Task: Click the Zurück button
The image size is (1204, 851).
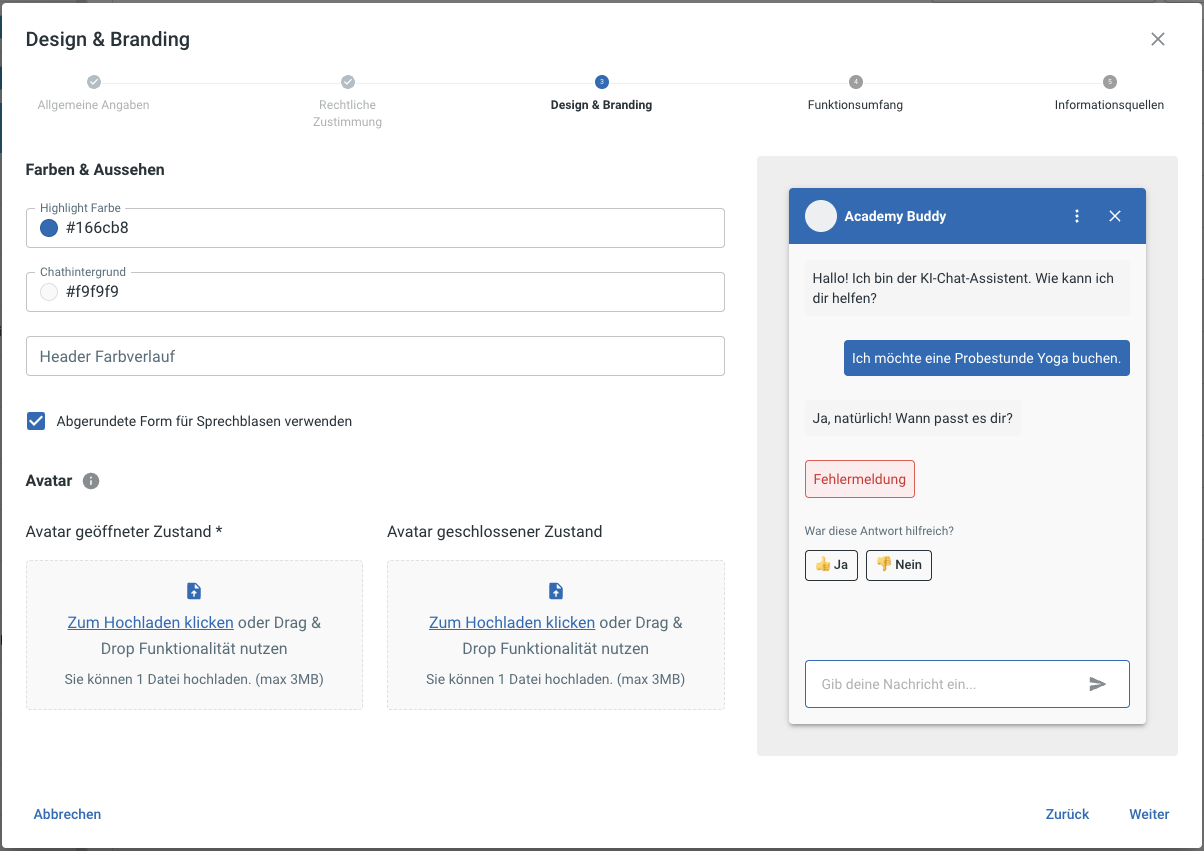Action: pos(1067,814)
